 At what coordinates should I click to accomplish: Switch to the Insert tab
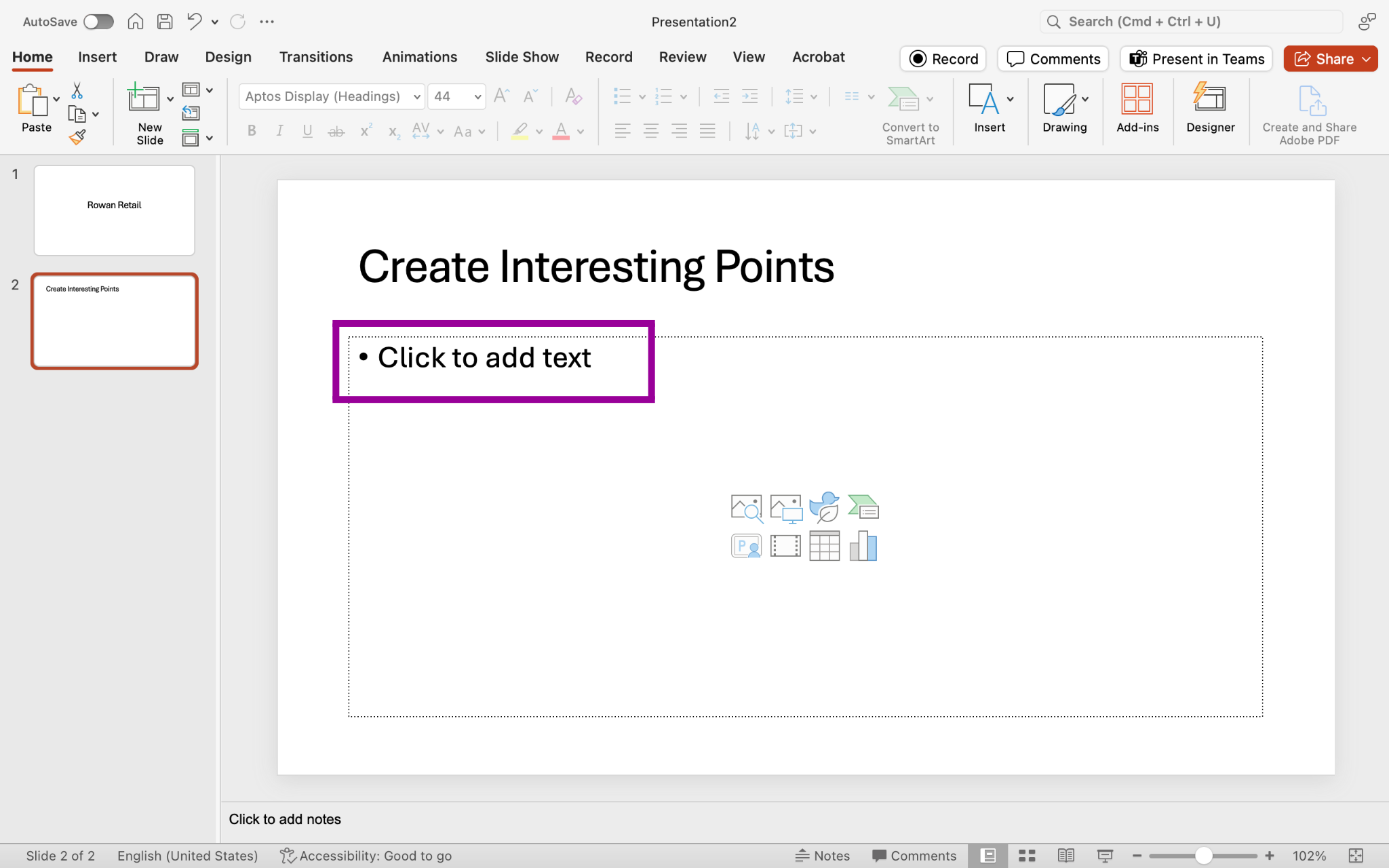tap(97, 57)
